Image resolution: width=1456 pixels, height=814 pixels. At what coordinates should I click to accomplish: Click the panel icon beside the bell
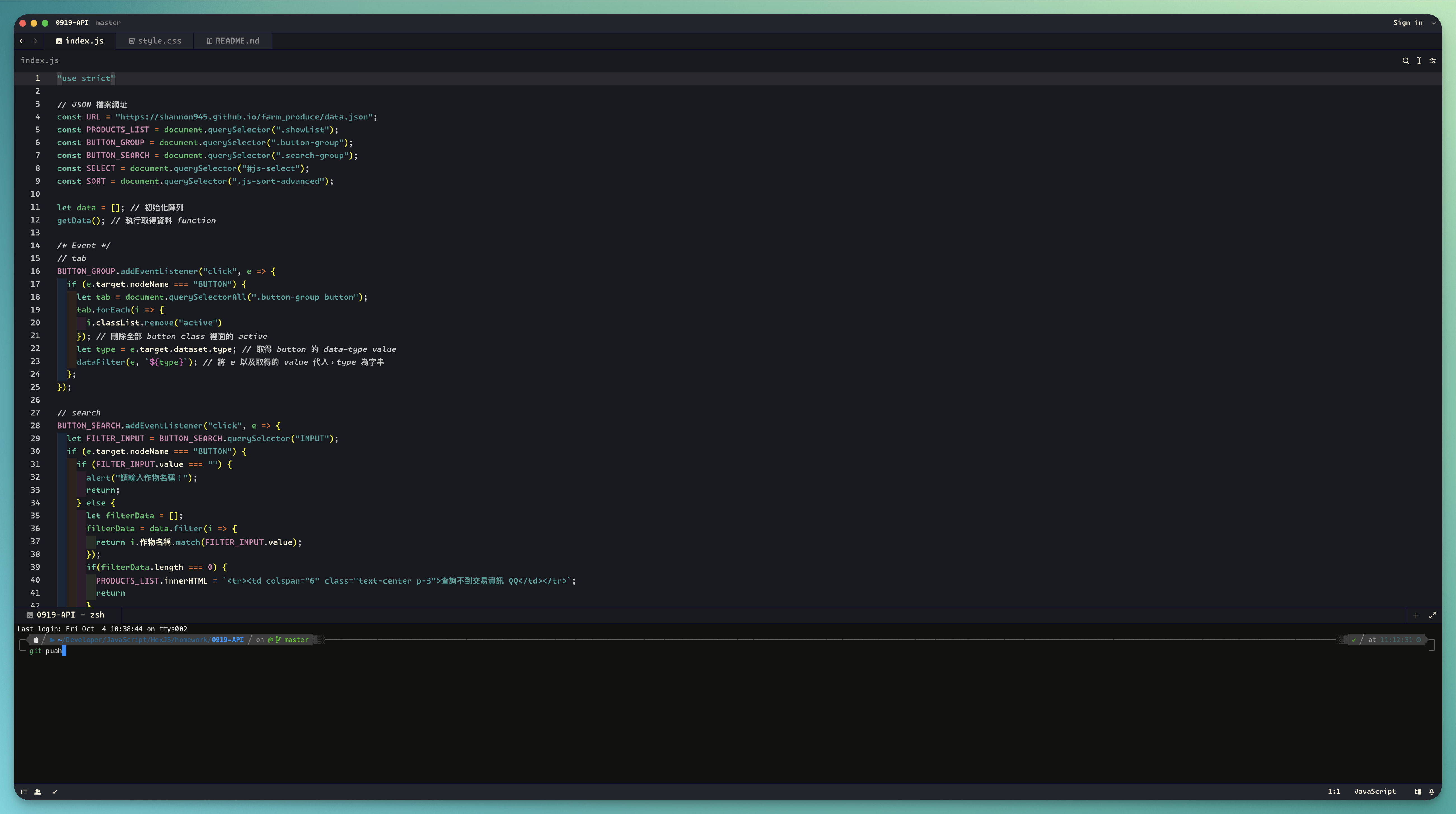point(1418,791)
